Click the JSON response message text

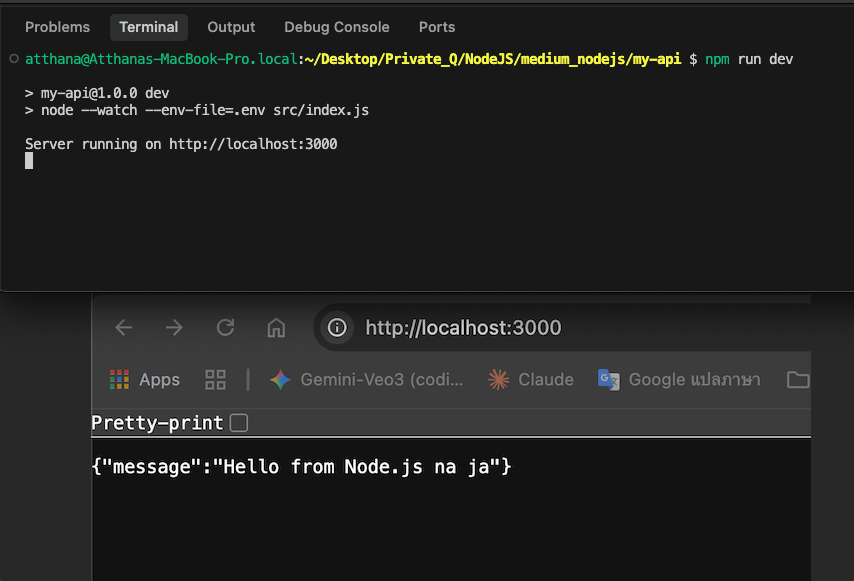301,467
